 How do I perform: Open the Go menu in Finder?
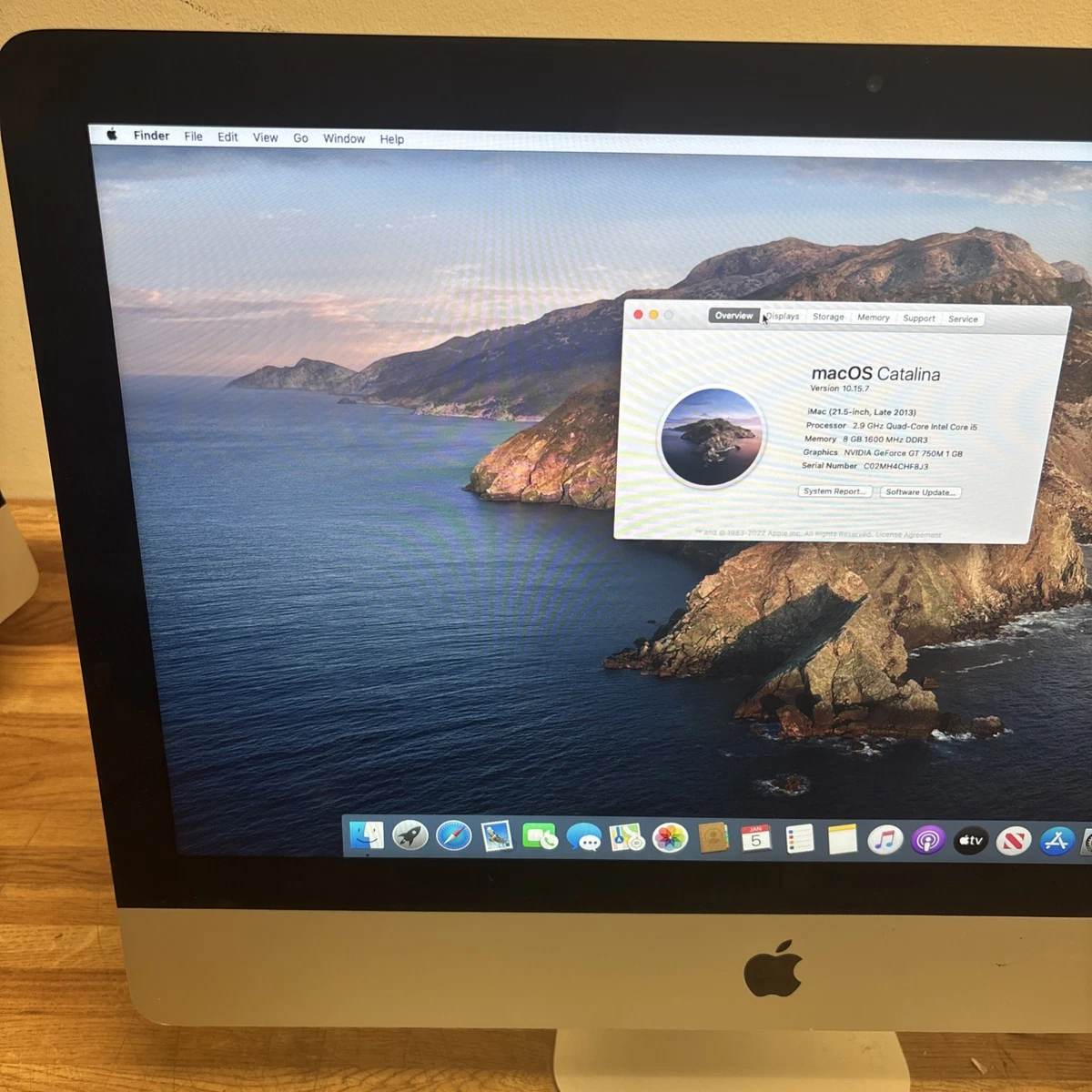pos(300,138)
